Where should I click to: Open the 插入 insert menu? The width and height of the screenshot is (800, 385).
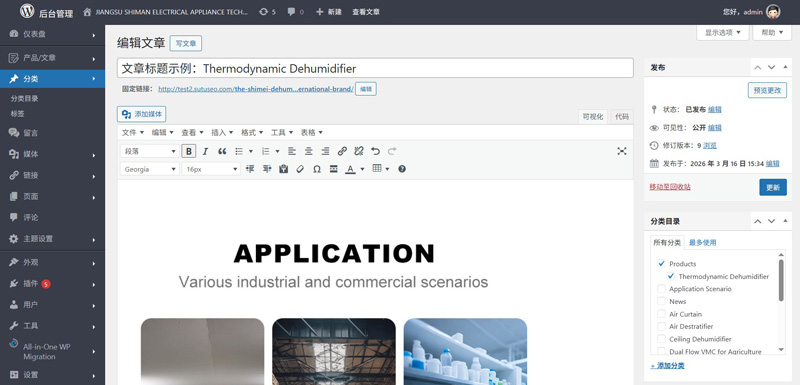(x=222, y=133)
